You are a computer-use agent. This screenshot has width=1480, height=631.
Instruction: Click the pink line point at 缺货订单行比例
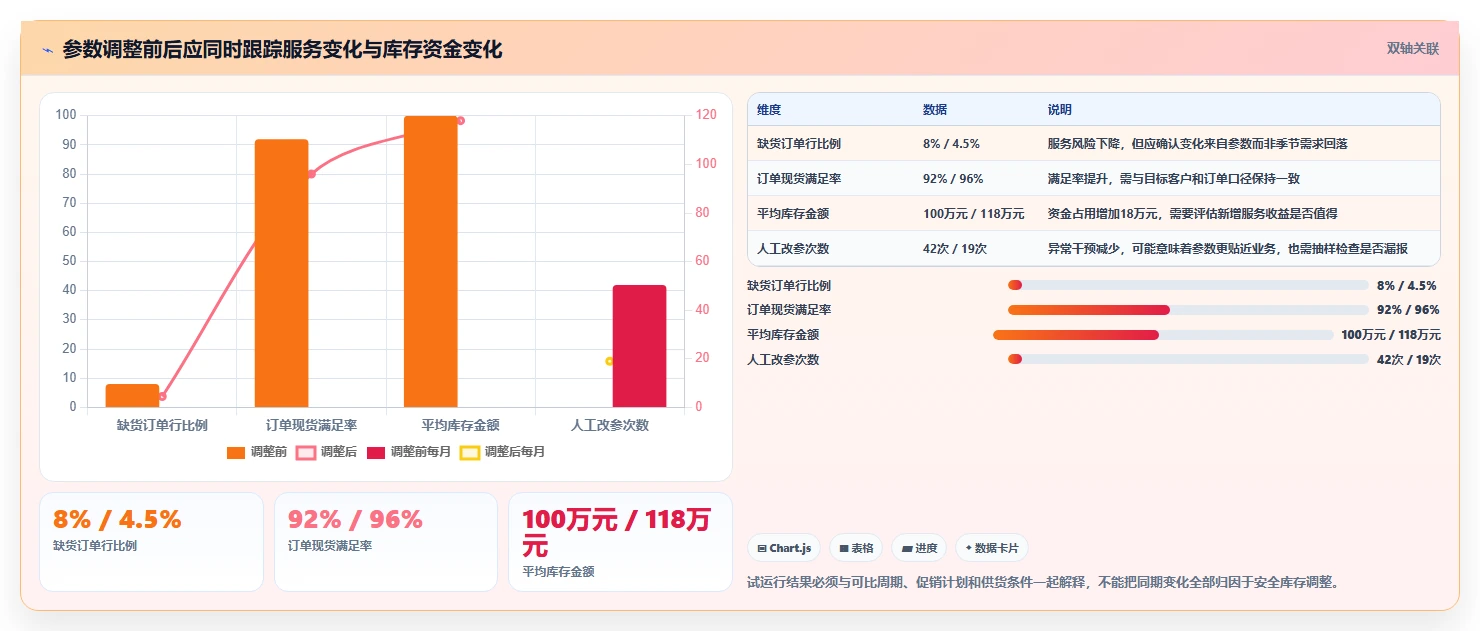[162, 396]
